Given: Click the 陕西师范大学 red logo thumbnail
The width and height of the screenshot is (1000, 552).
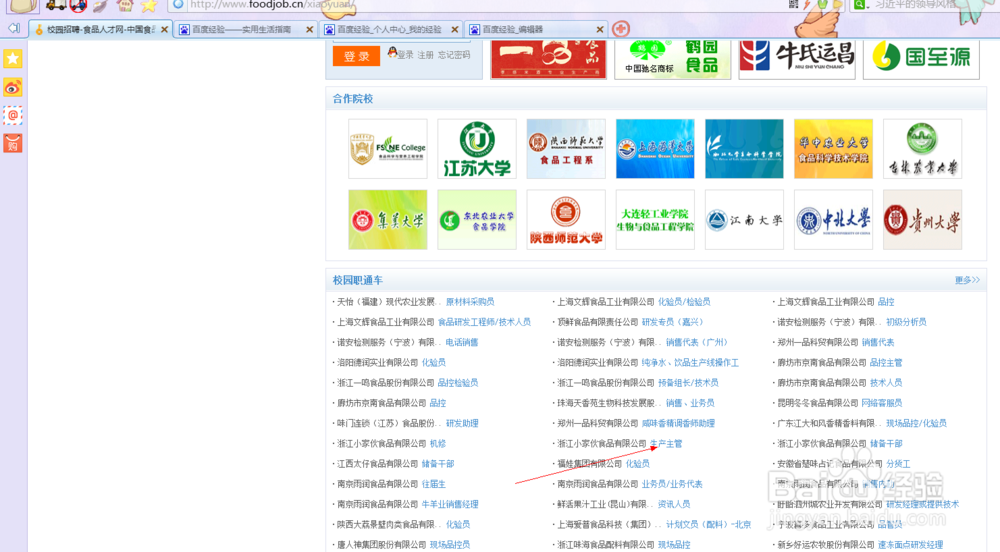Looking at the screenshot, I should [566, 219].
